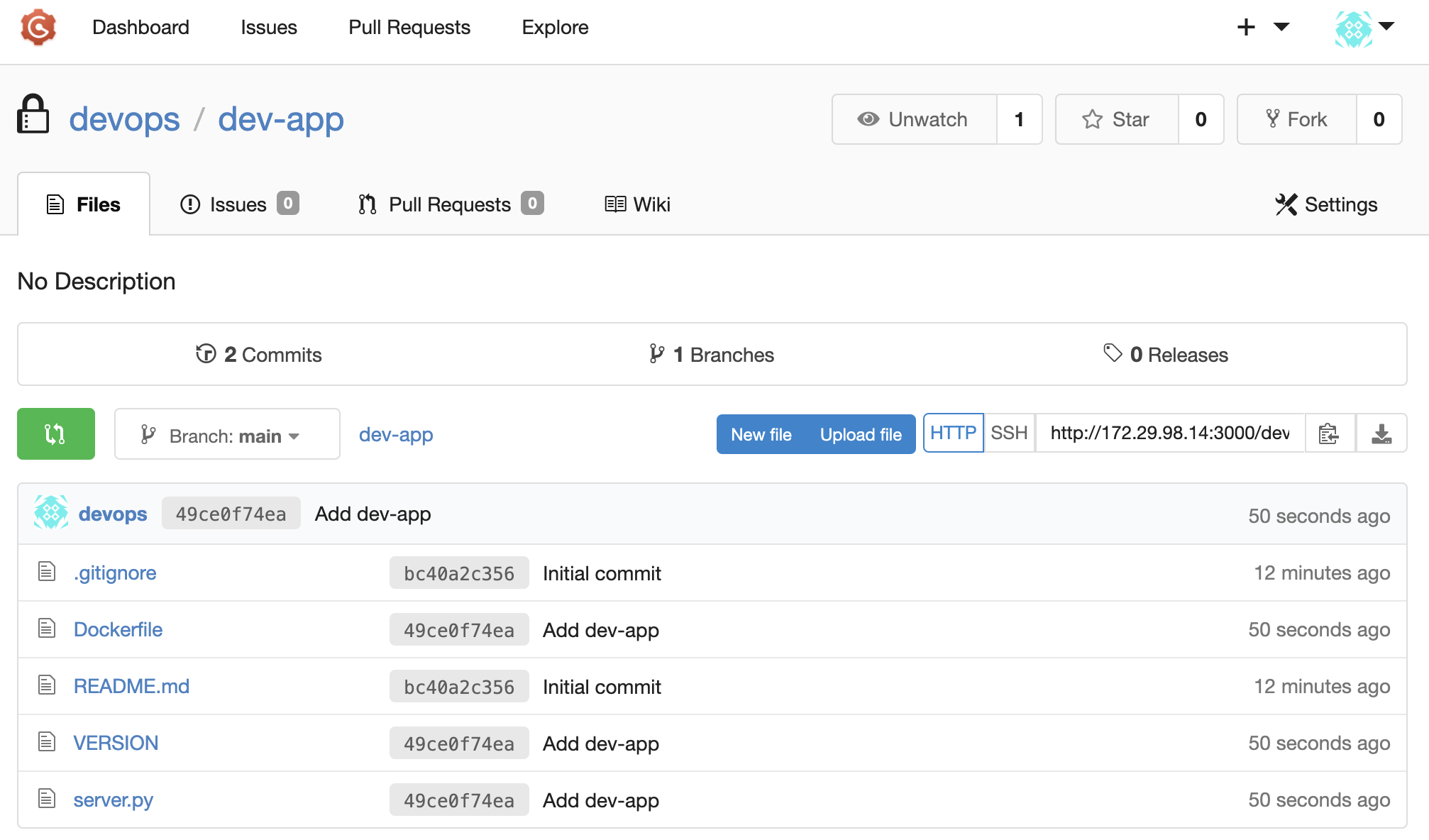Expand the Branch: main dropdown
Viewport: 1429px width, 840px height.
click(x=227, y=435)
